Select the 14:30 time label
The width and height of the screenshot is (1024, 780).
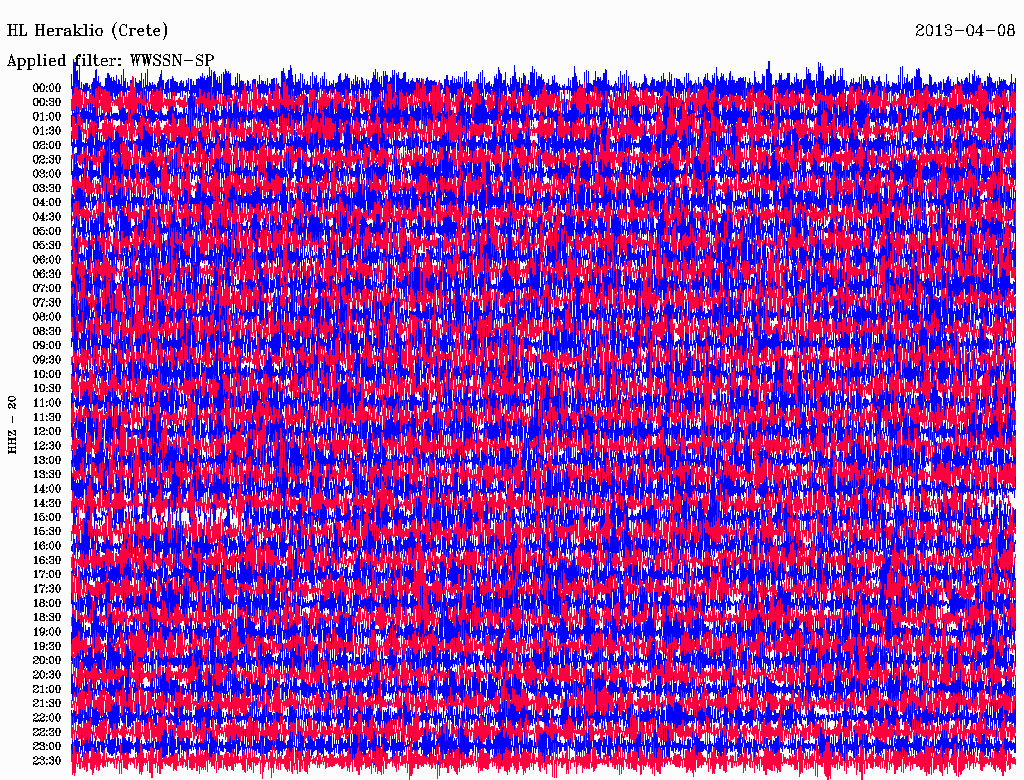tap(46, 503)
